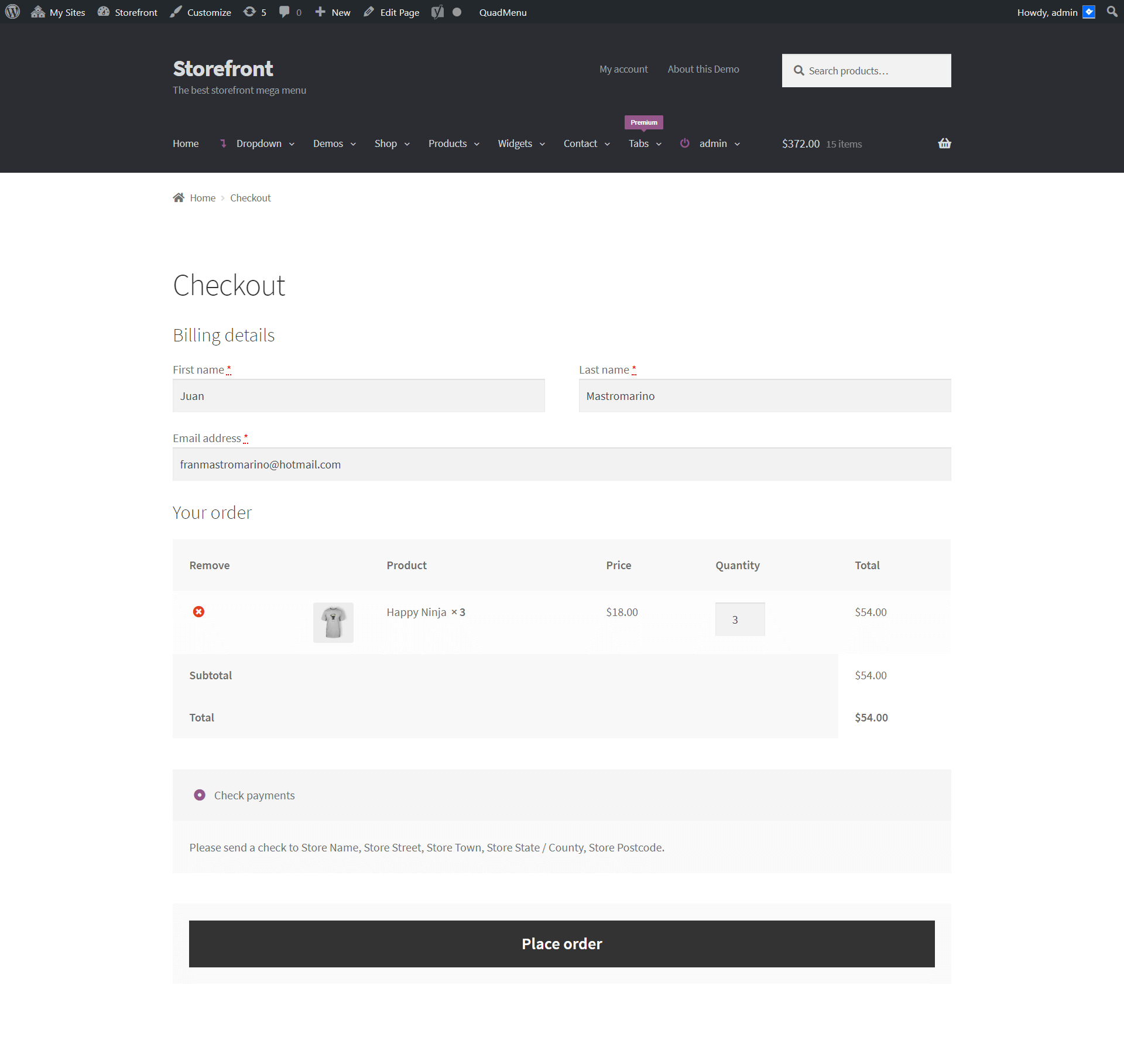Viewport: 1124px width, 1064px height.
Task: Select the Edit Page pencil icon
Action: pyautogui.click(x=368, y=12)
